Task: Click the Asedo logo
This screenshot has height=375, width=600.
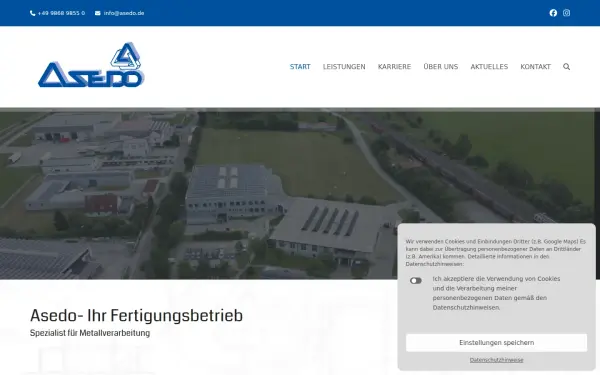Action: pyautogui.click(x=91, y=65)
